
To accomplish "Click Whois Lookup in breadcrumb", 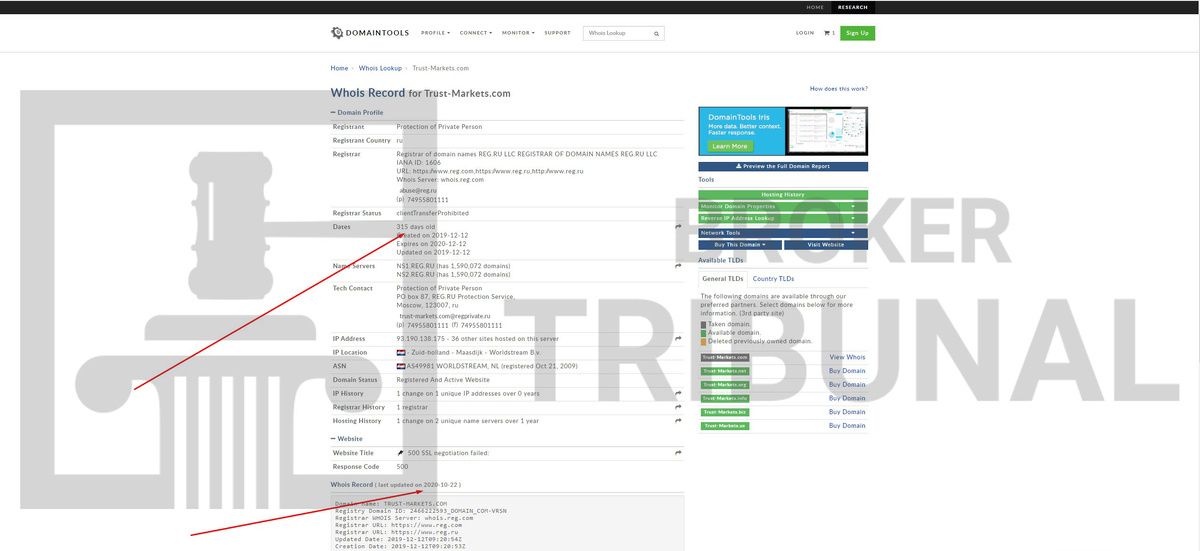I will (x=380, y=68).
